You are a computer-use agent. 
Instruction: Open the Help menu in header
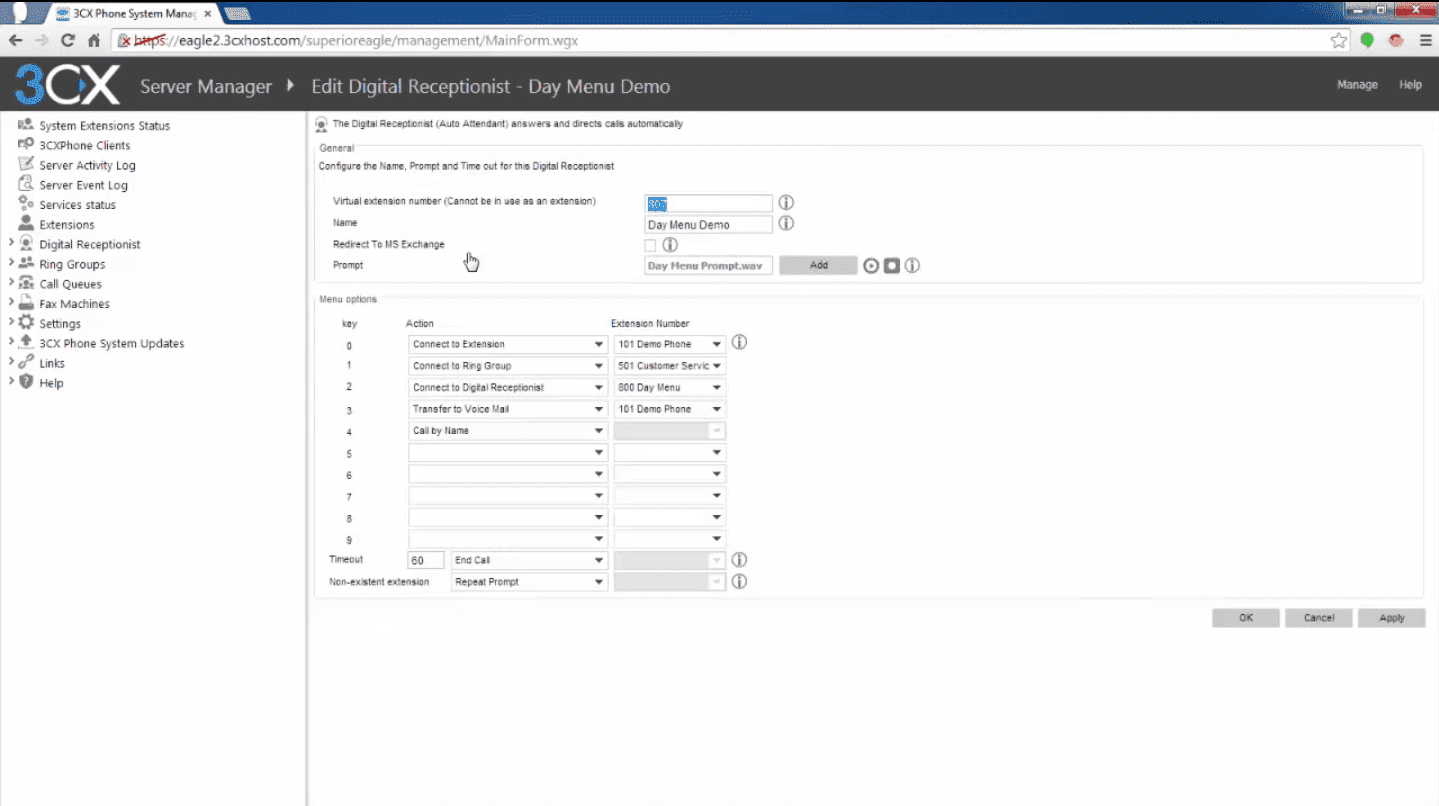point(1410,85)
